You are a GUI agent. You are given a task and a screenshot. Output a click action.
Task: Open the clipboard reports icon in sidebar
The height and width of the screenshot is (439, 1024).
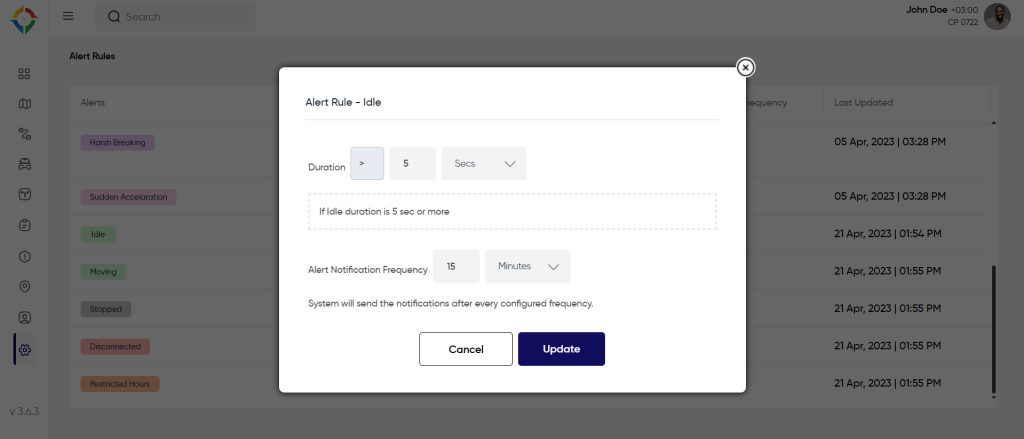pos(25,225)
